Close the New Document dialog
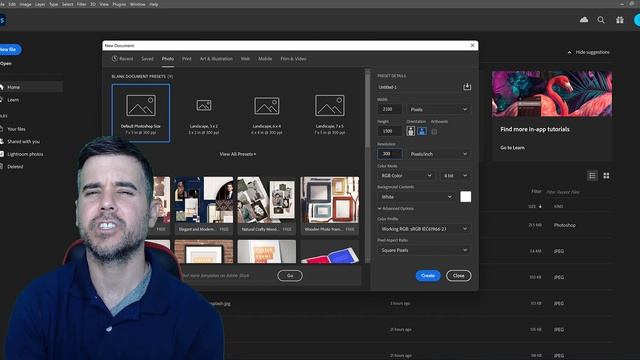640x360 pixels. (472, 45)
